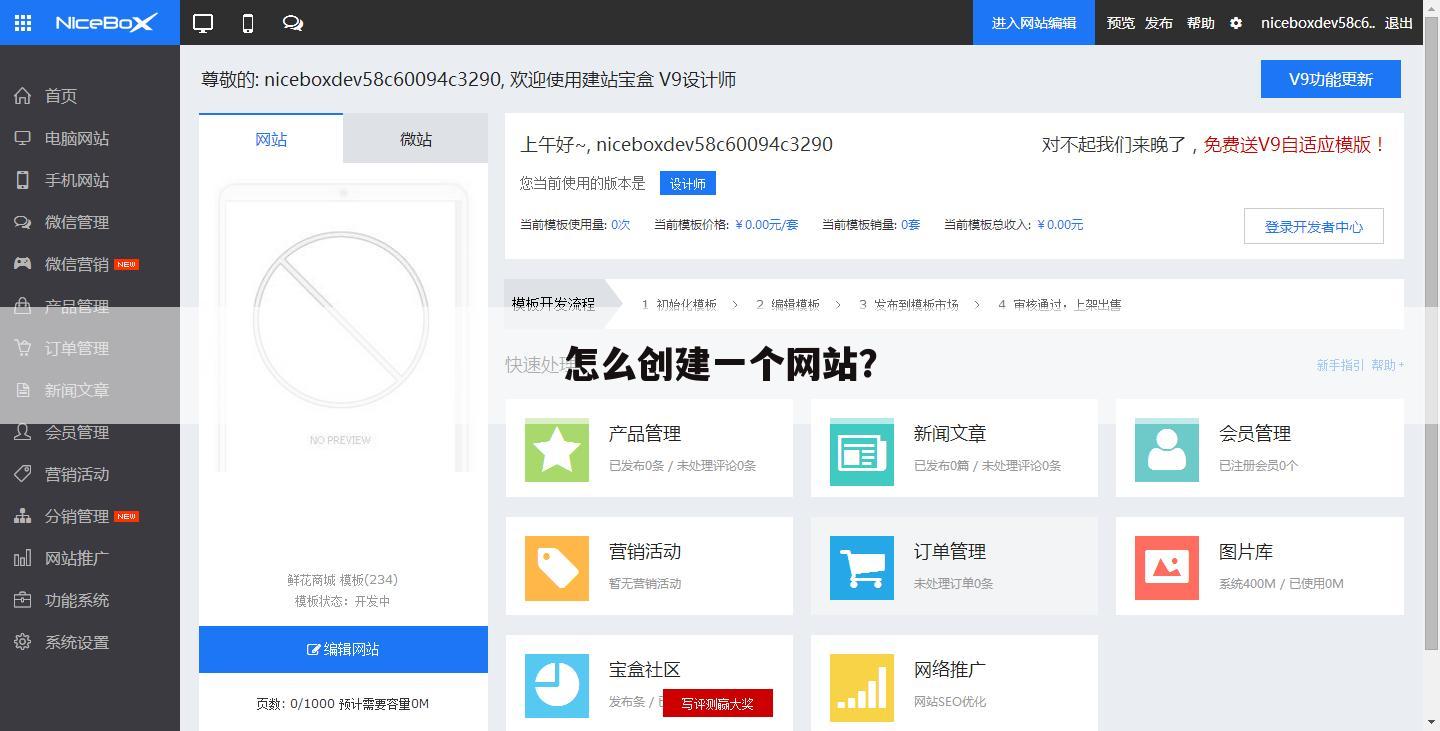Click the desktop preview icon in the top bar

click(x=202, y=22)
